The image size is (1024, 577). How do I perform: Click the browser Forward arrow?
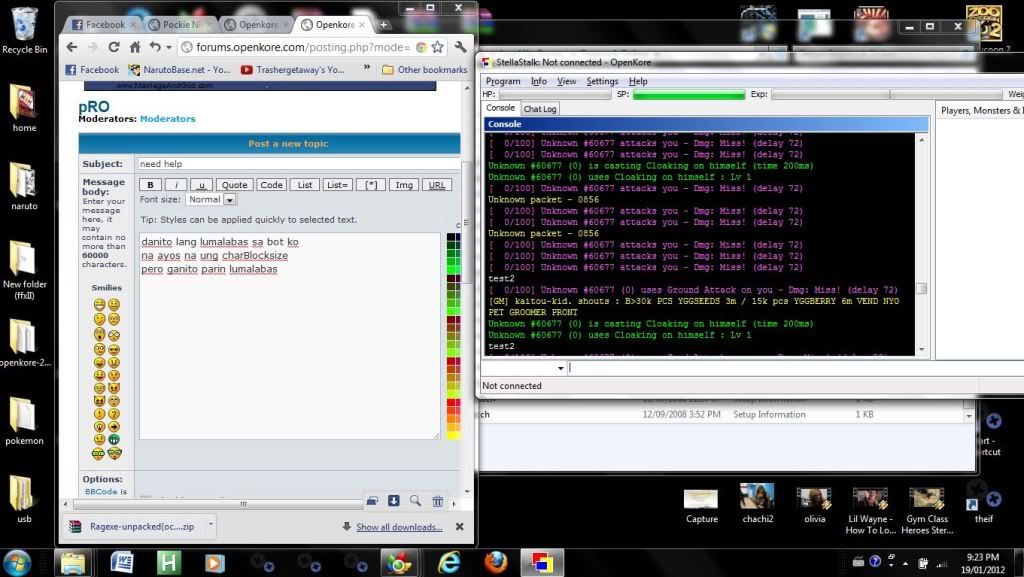(93, 47)
